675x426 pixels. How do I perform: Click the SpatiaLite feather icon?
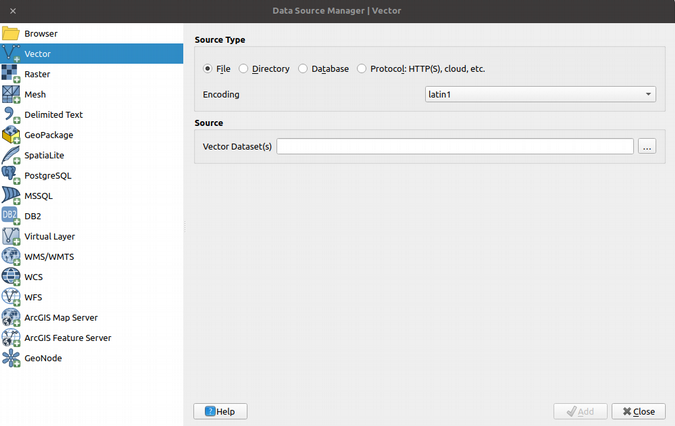tap(11, 155)
